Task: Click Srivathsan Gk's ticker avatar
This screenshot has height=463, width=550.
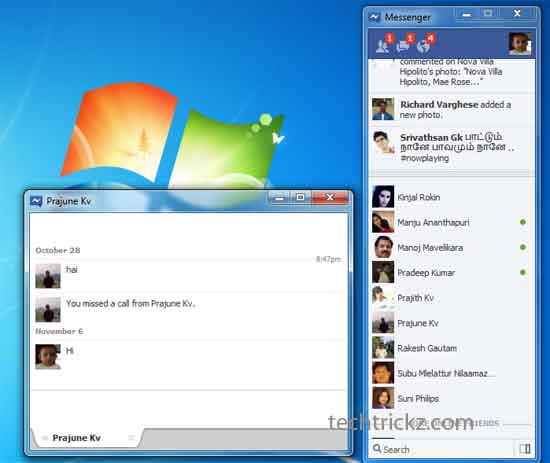Action: click(383, 142)
